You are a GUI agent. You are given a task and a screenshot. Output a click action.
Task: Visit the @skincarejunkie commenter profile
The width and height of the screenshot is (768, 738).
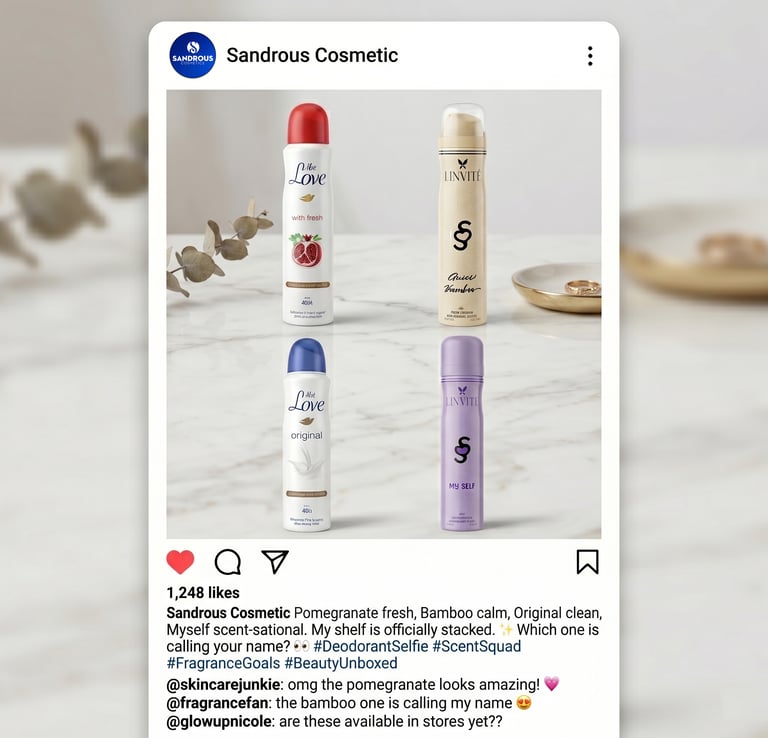coord(223,684)
